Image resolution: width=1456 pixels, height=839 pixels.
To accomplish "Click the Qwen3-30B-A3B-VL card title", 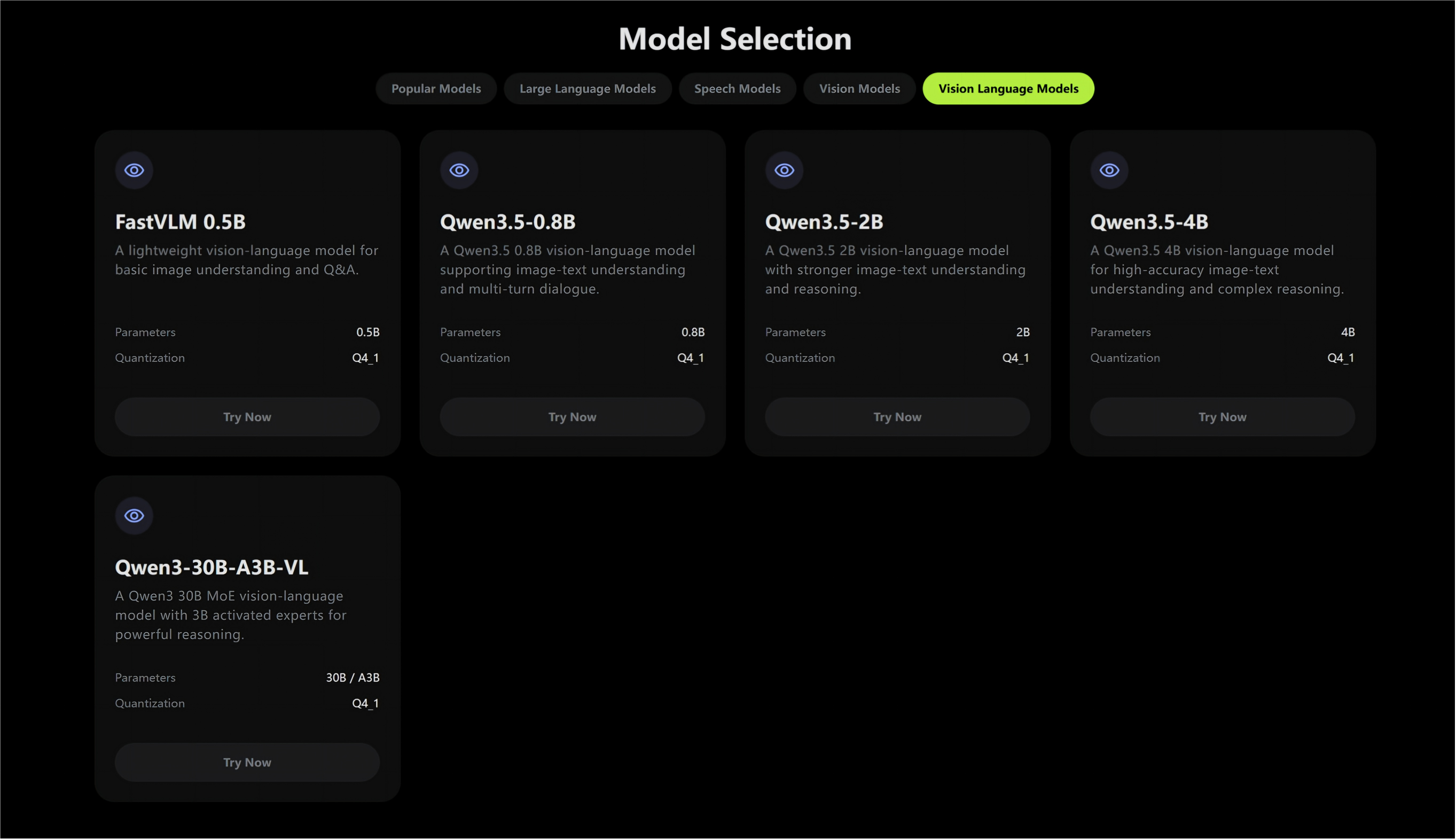I will coord(212,568).
